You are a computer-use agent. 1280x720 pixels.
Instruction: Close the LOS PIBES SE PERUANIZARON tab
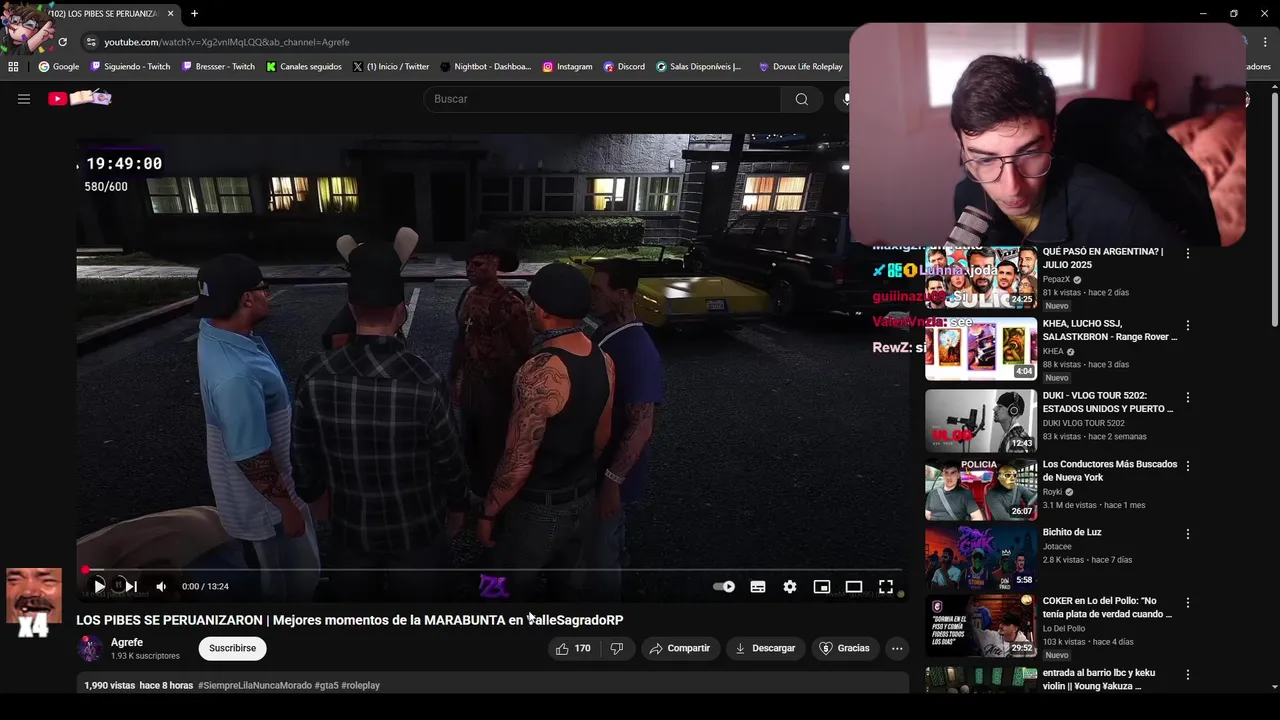tap(170, 13)
